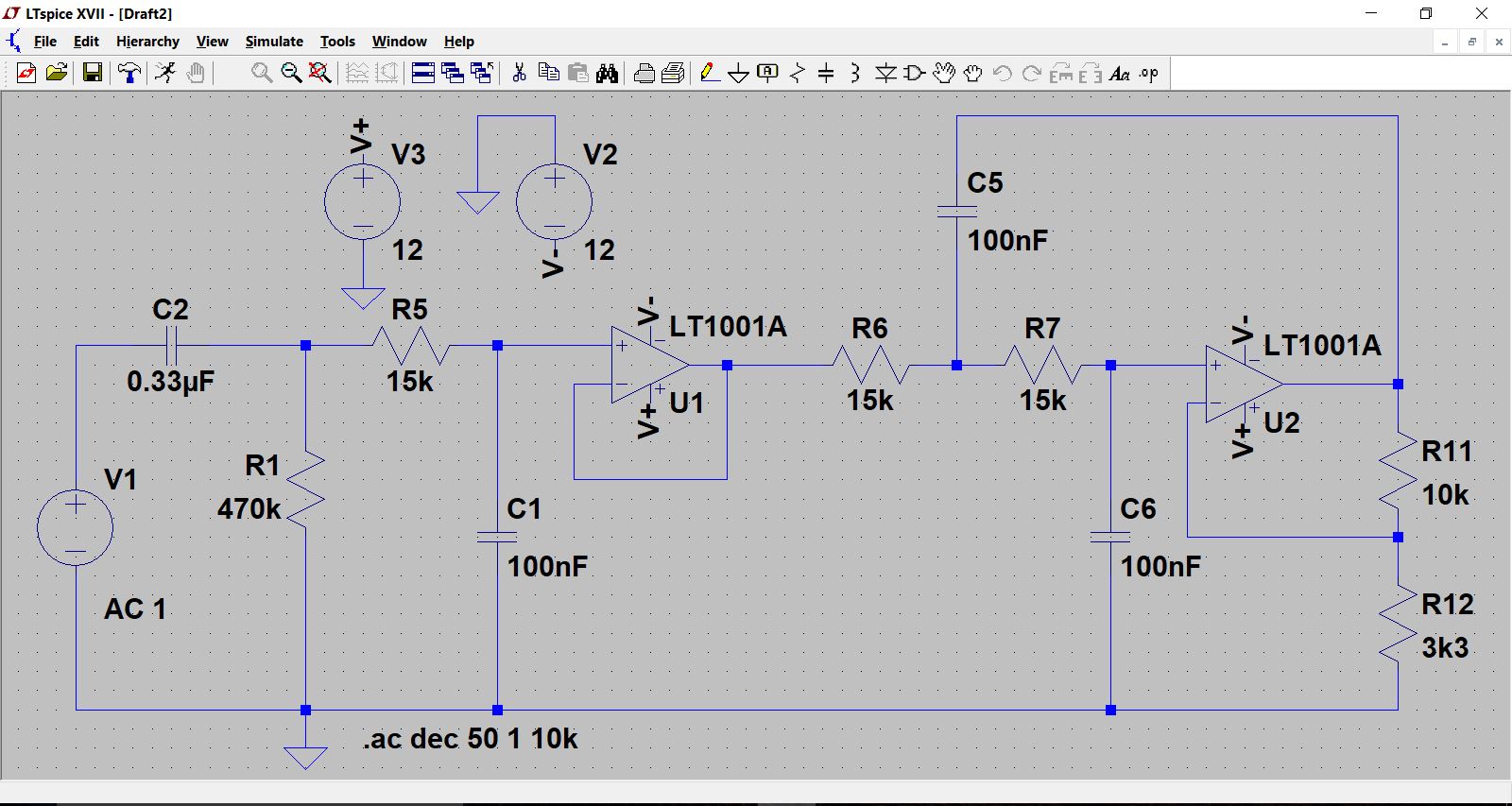Select the Inductor placement tool

pyautogui.click(x=855, y=73)
